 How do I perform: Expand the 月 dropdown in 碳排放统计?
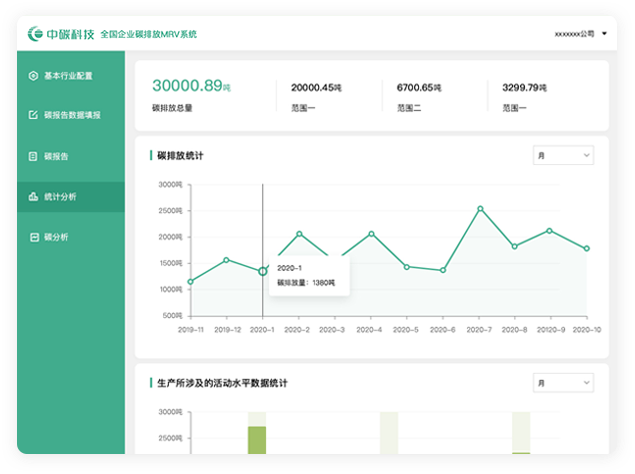point(564,155)
